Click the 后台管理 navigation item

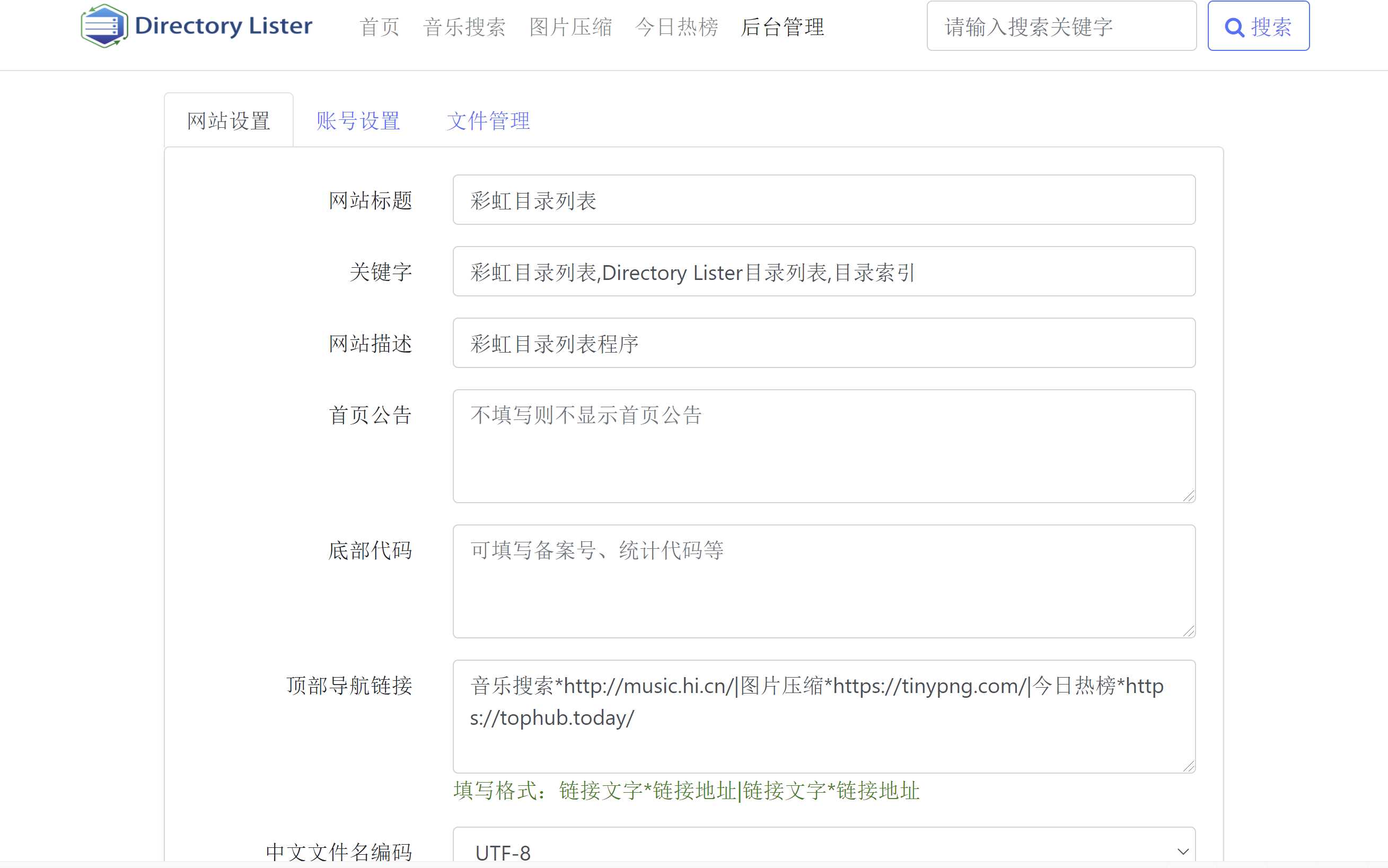click(x=784, y=28)
